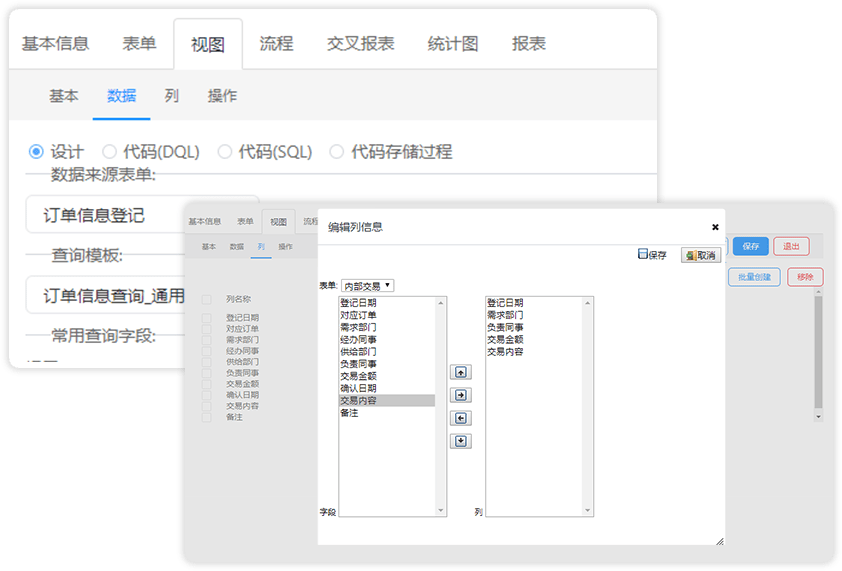This screenshot has height=571, width=842.
Task: Click the 保存 icon in the dialog
Action: (652, 254)
